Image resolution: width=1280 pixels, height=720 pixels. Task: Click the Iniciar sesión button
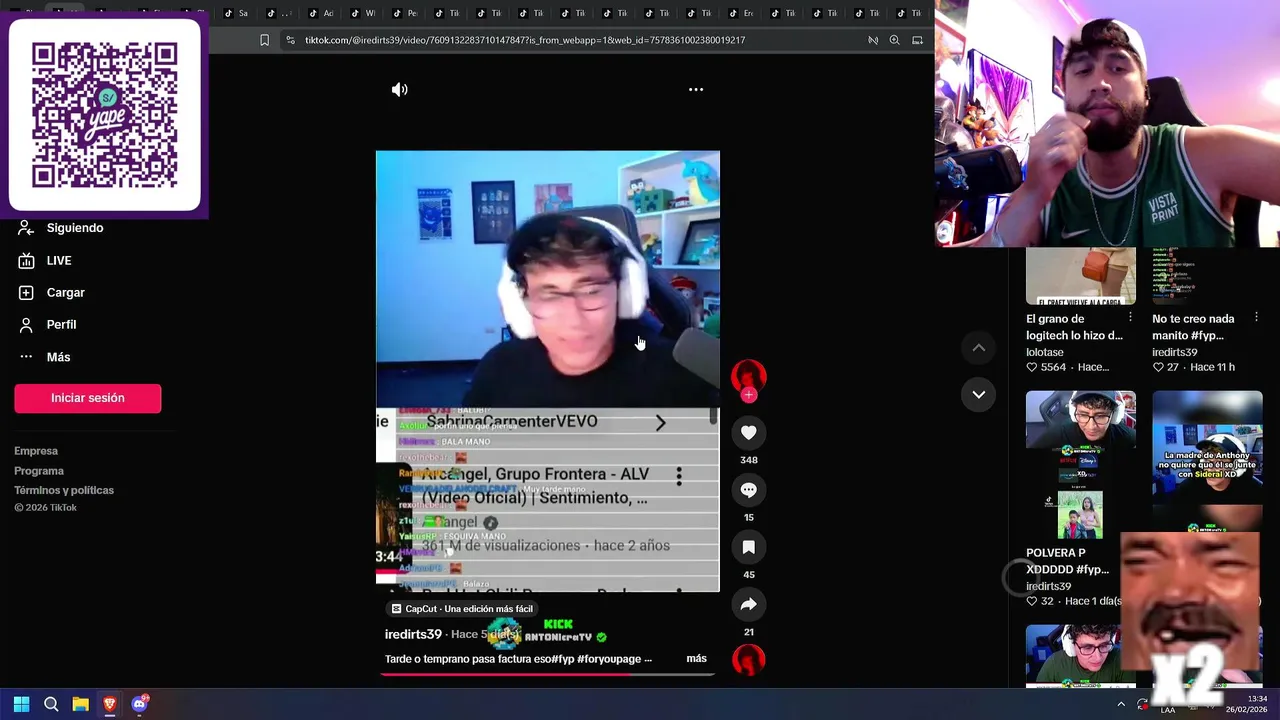[x=88, y=398]
